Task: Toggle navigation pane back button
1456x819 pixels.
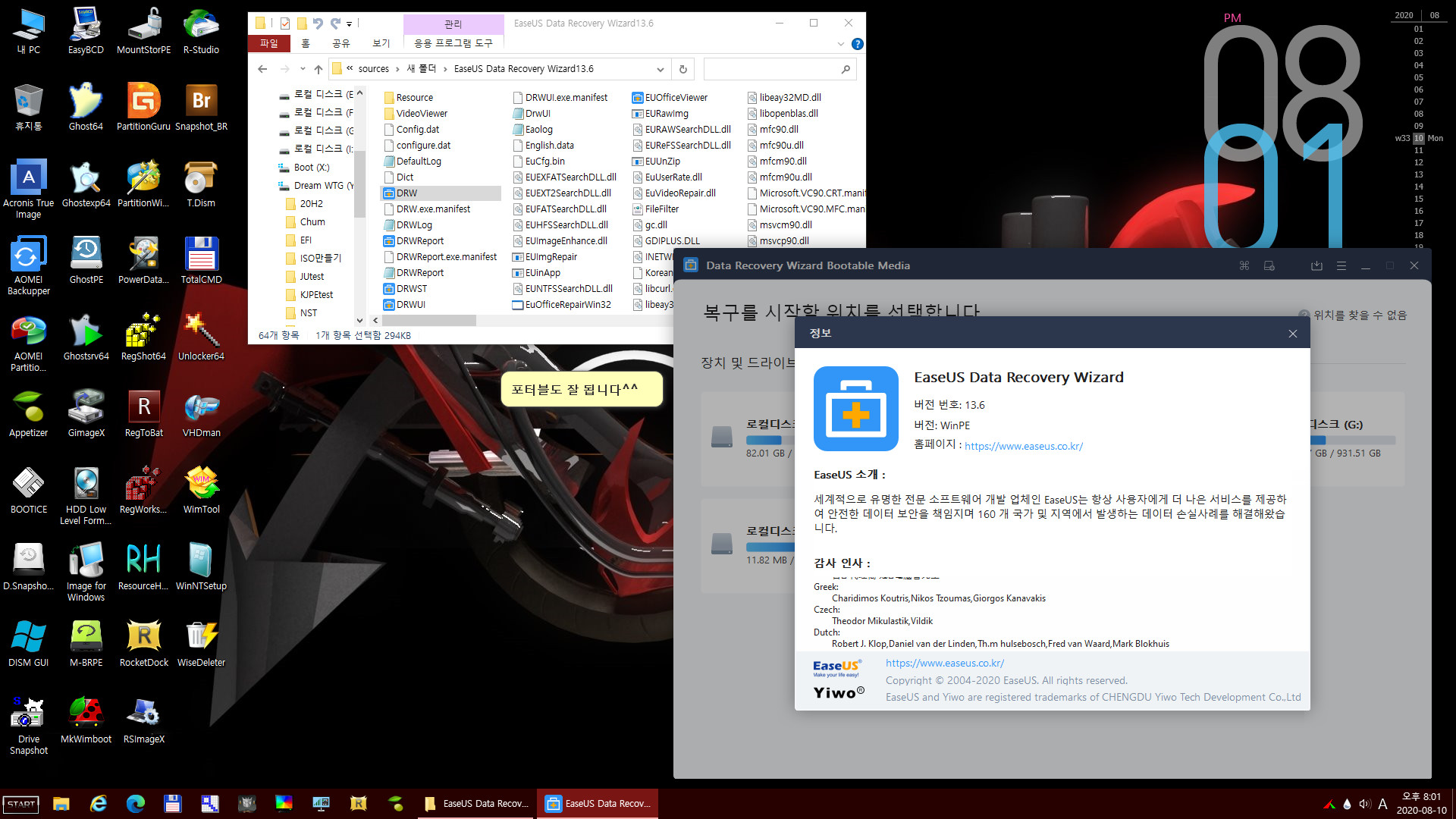Action: [263, 68]
